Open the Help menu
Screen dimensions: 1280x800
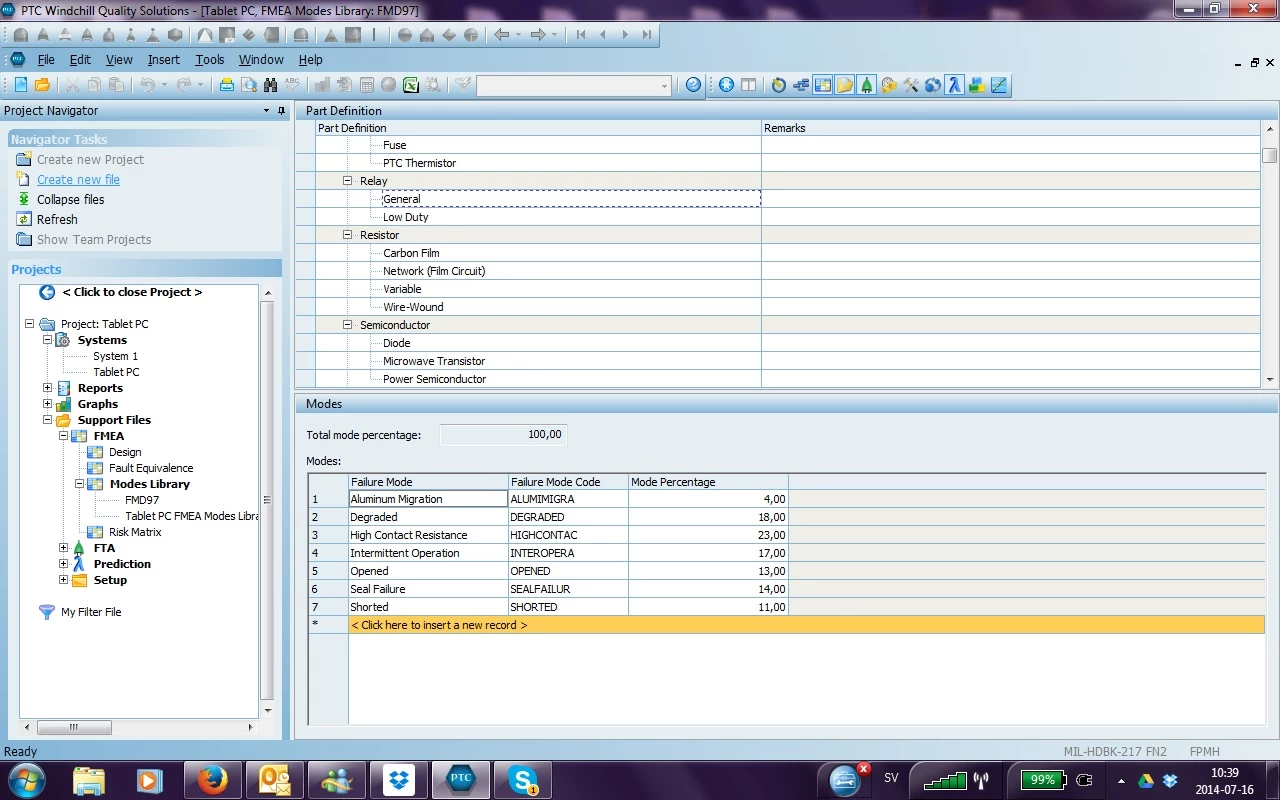[311, 60]
